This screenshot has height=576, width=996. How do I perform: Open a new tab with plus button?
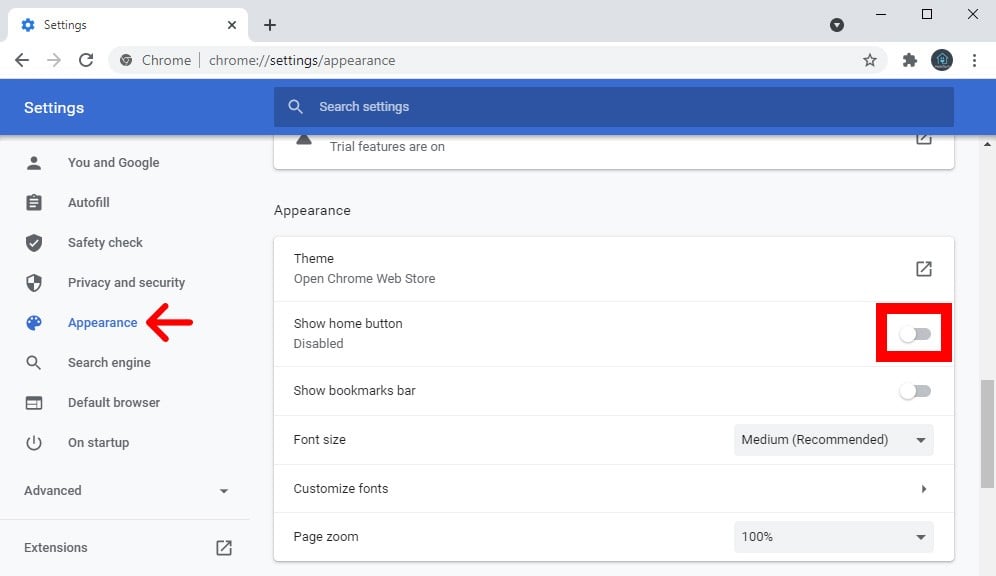[x=270, y=25]
